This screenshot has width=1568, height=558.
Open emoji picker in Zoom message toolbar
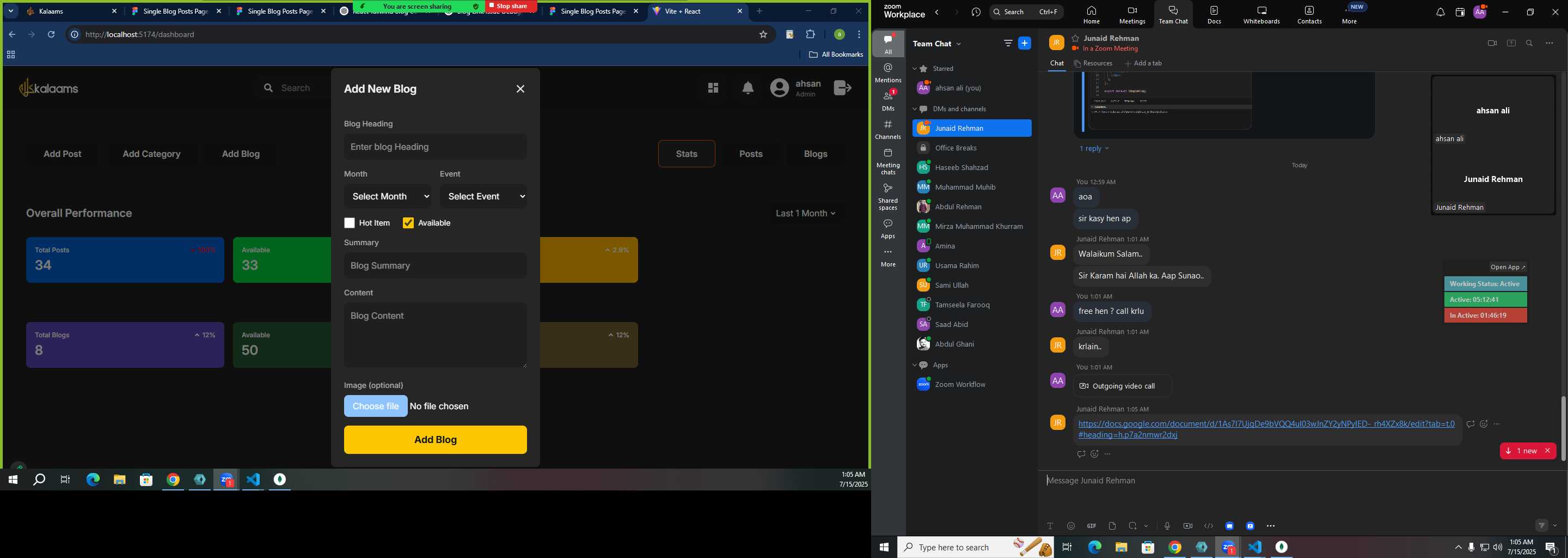[x=1071, y=526]
